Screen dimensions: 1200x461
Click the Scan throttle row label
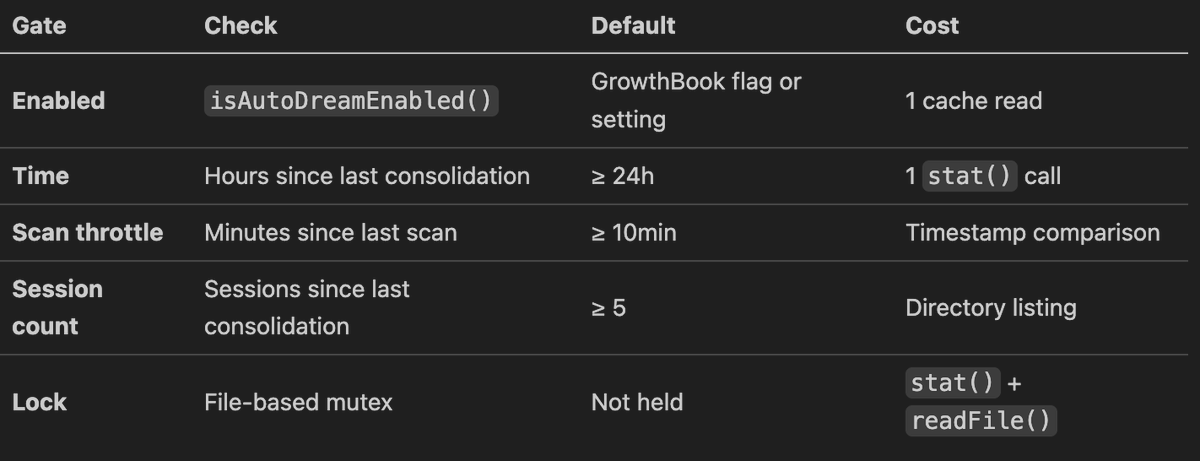[x=87, y=233]
